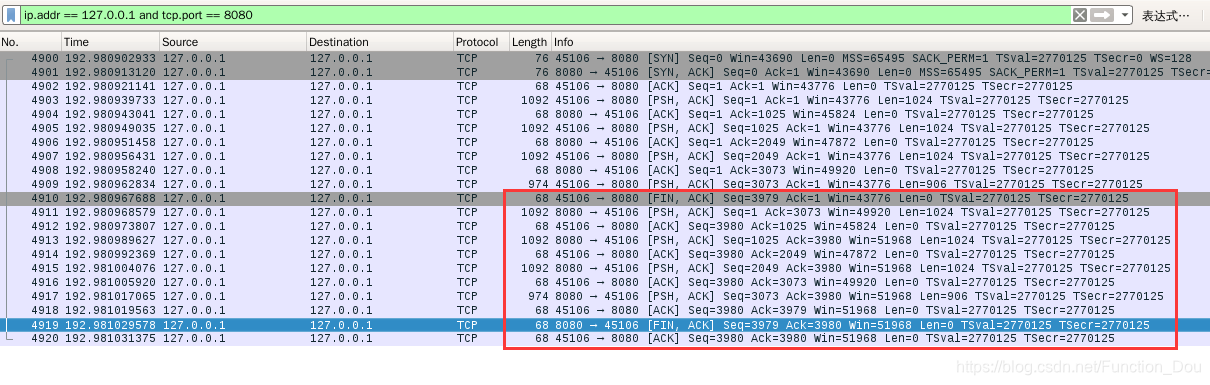Select packet number 4902
1210x385 pixels.
605,87
